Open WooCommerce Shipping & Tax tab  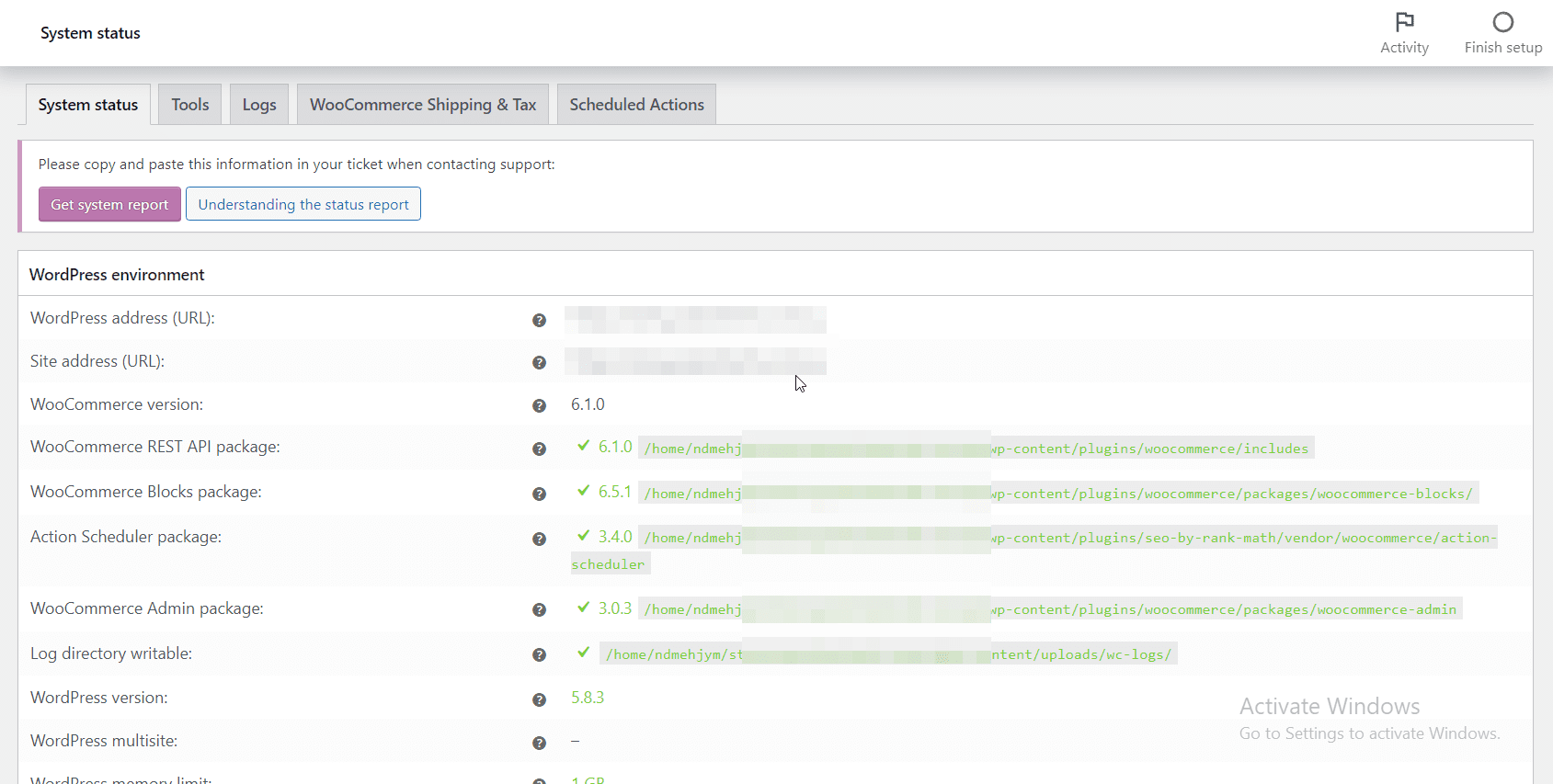(x=423, y=105)
